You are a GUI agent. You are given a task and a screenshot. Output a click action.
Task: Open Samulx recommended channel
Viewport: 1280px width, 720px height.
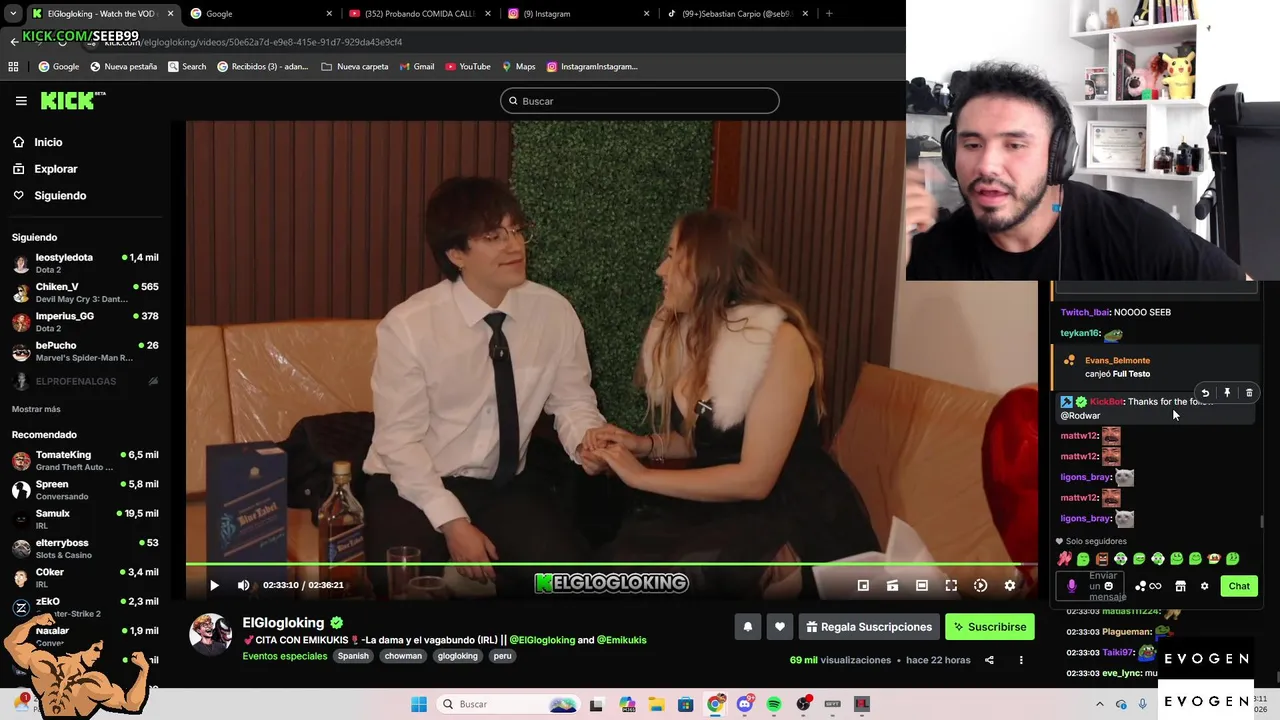pos(85,519)
